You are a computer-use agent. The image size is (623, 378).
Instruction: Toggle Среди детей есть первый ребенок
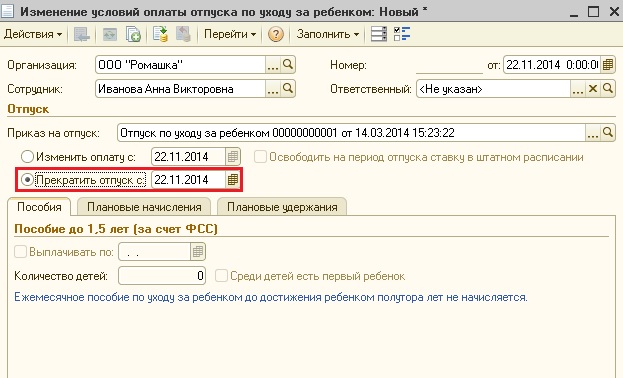(221, 276)
